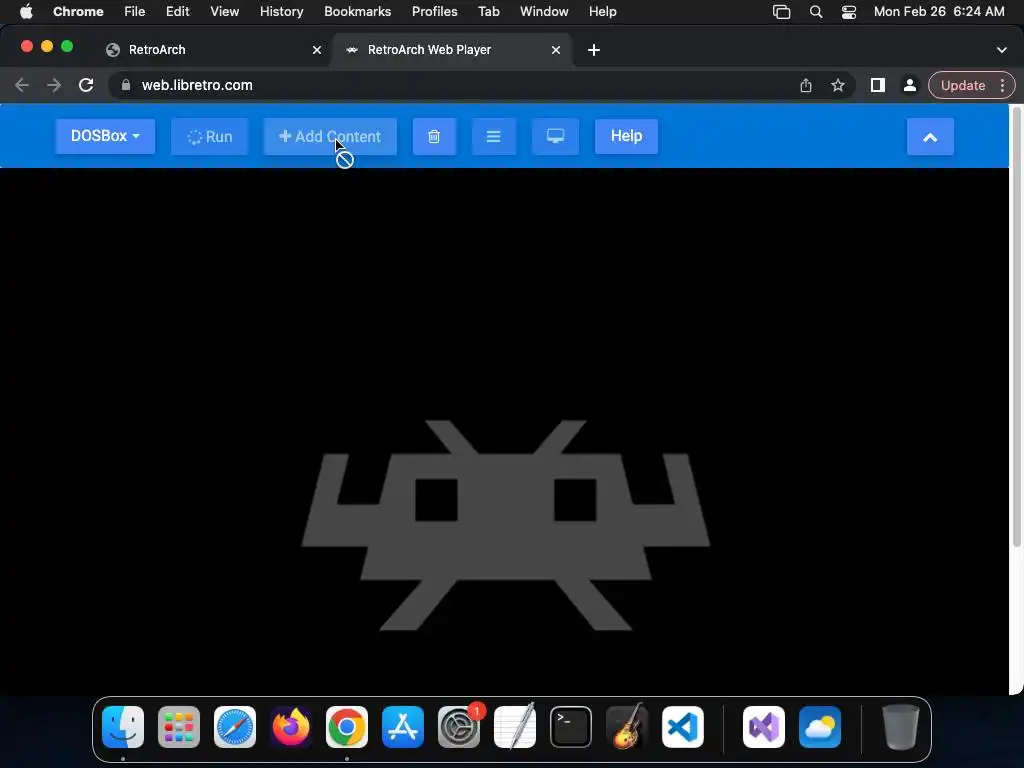This screenshot has height=768, width=1024.
Task: Select the RetroArch Web Player tab
Action: click(451, 50)
